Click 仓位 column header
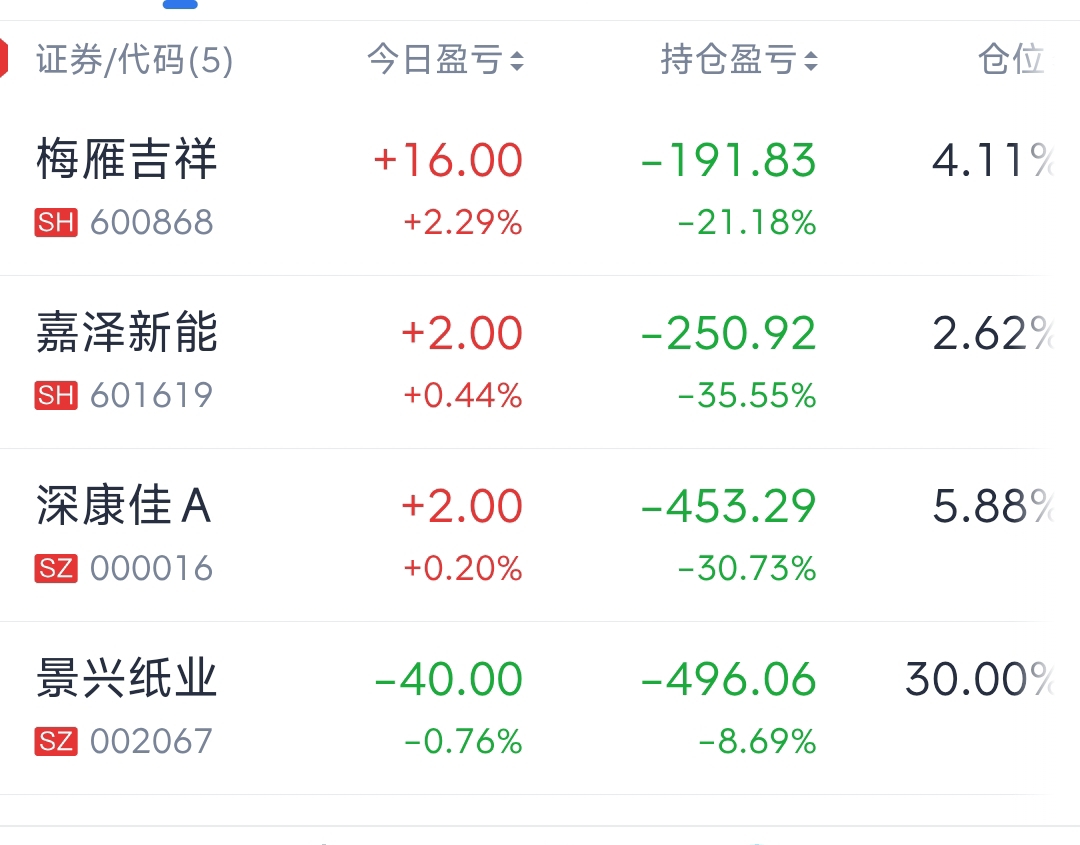 1010,60
